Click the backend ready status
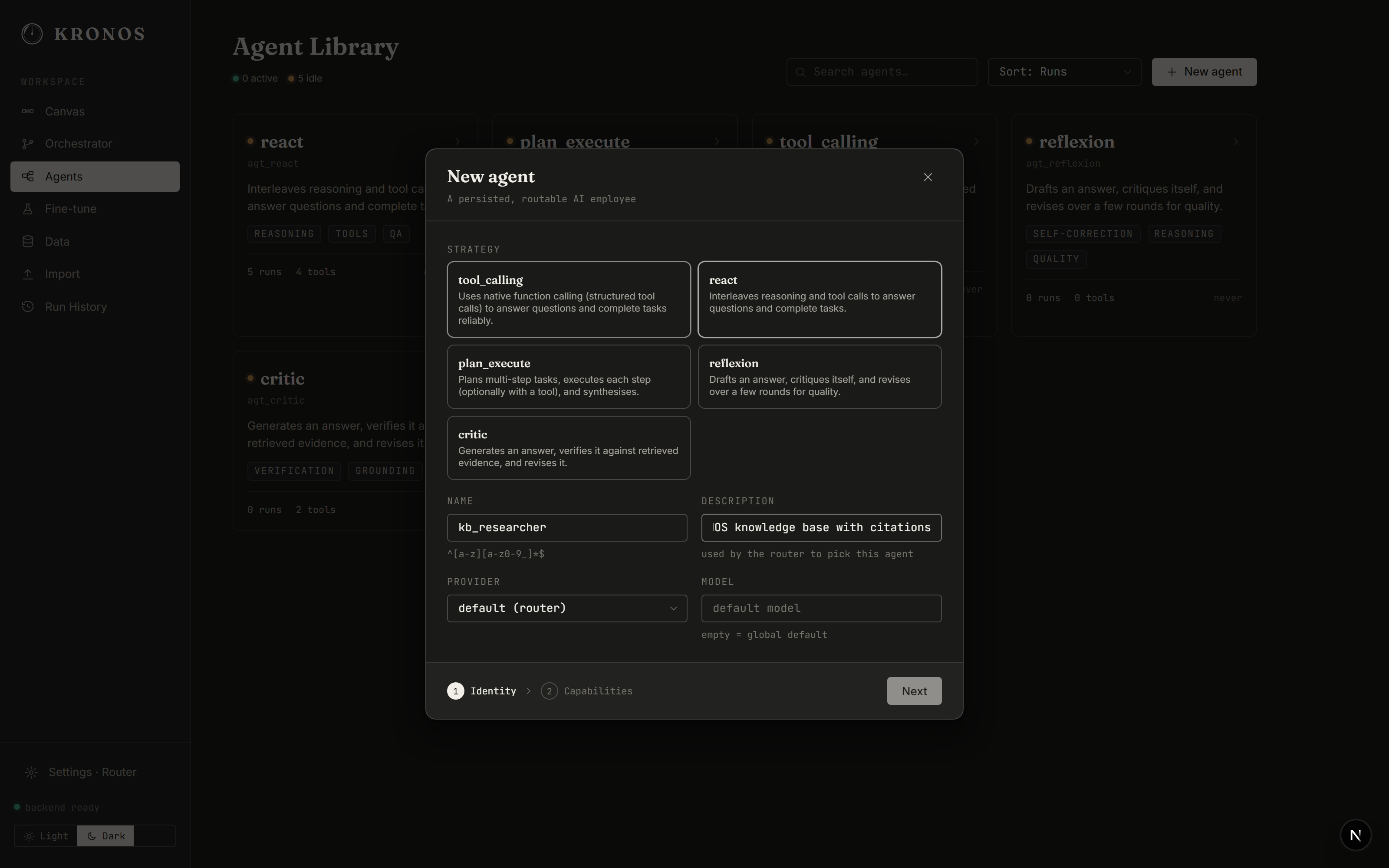The image size is (1389, 868). click(x=57, y=807)
